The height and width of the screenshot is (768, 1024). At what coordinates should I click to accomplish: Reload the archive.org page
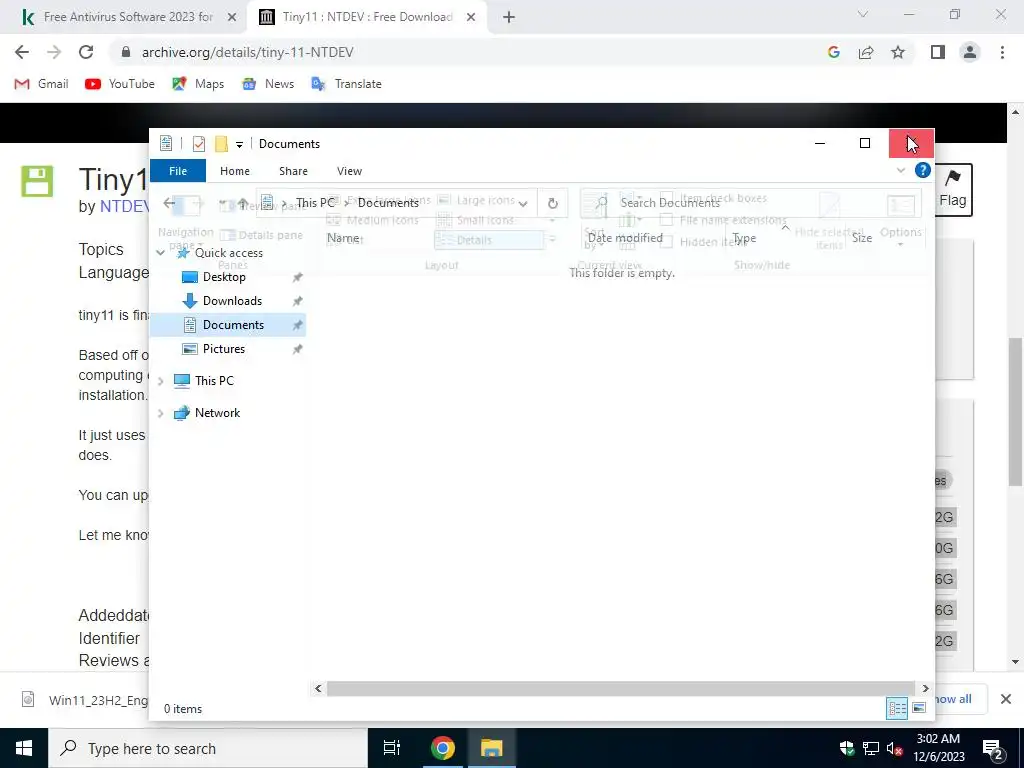(x=86, y=52)
